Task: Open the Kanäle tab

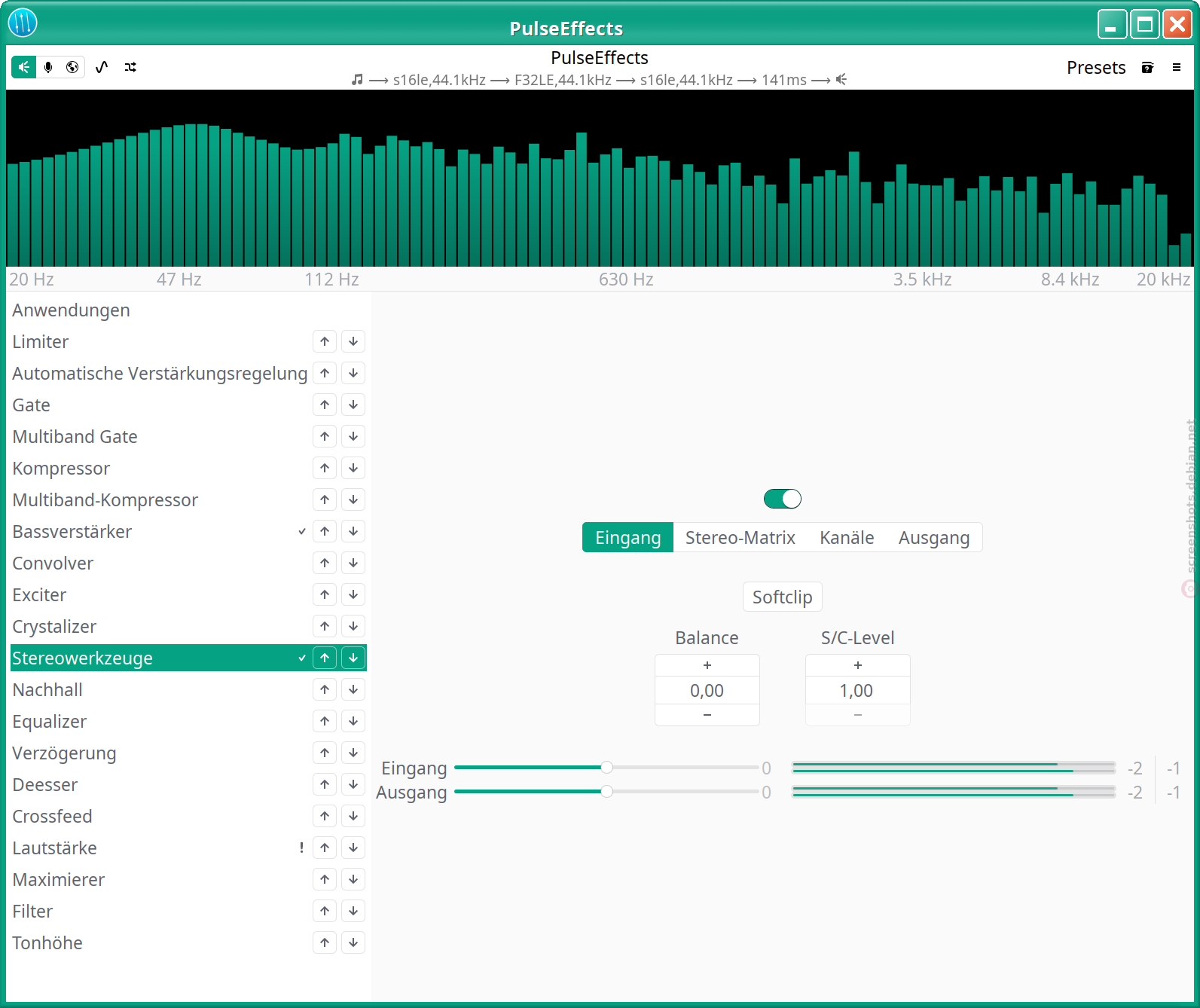Action: pyautogui.click(x=847, y=537)
